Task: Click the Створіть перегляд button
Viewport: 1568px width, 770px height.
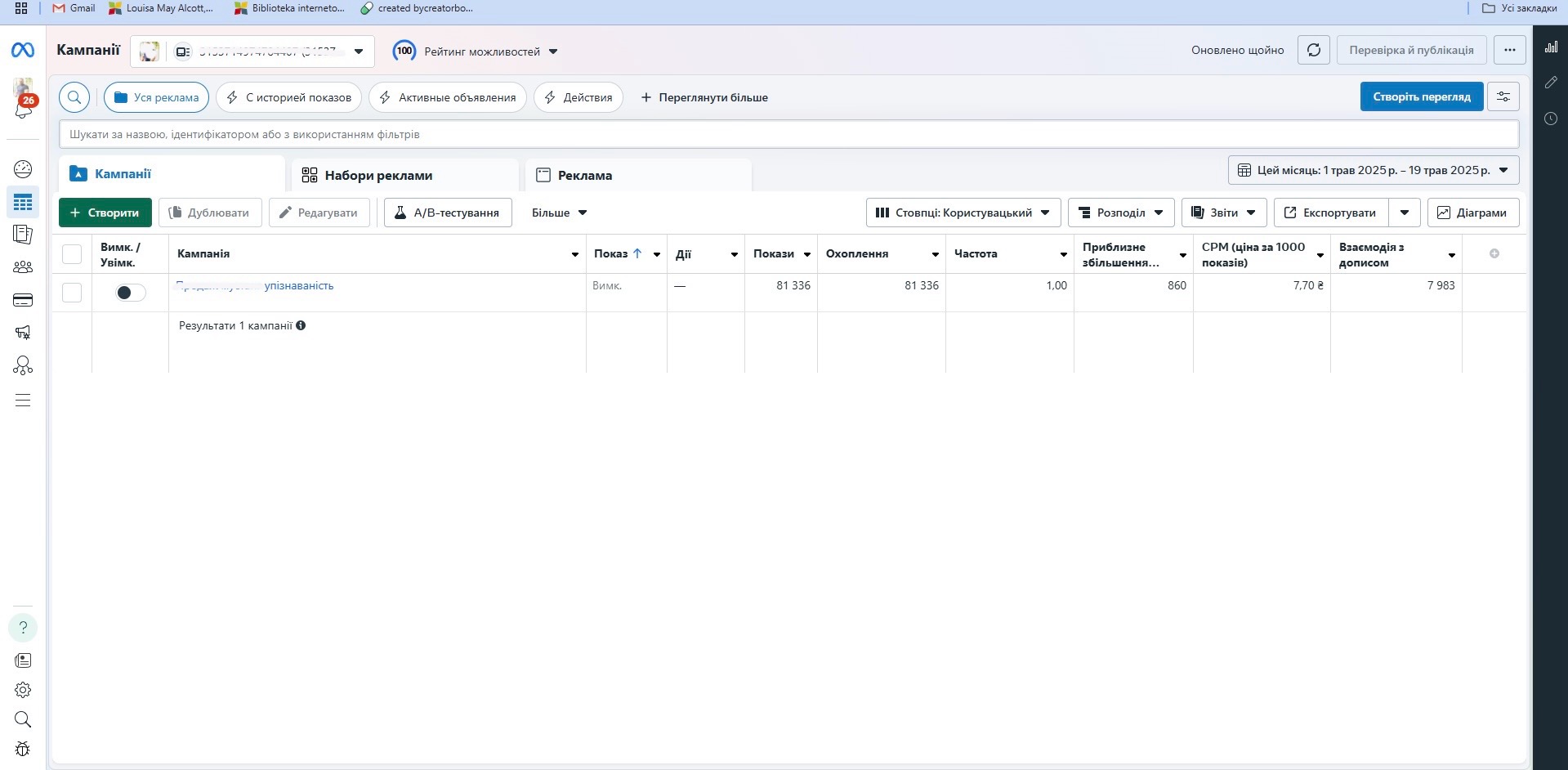Action: [1422, 96]
